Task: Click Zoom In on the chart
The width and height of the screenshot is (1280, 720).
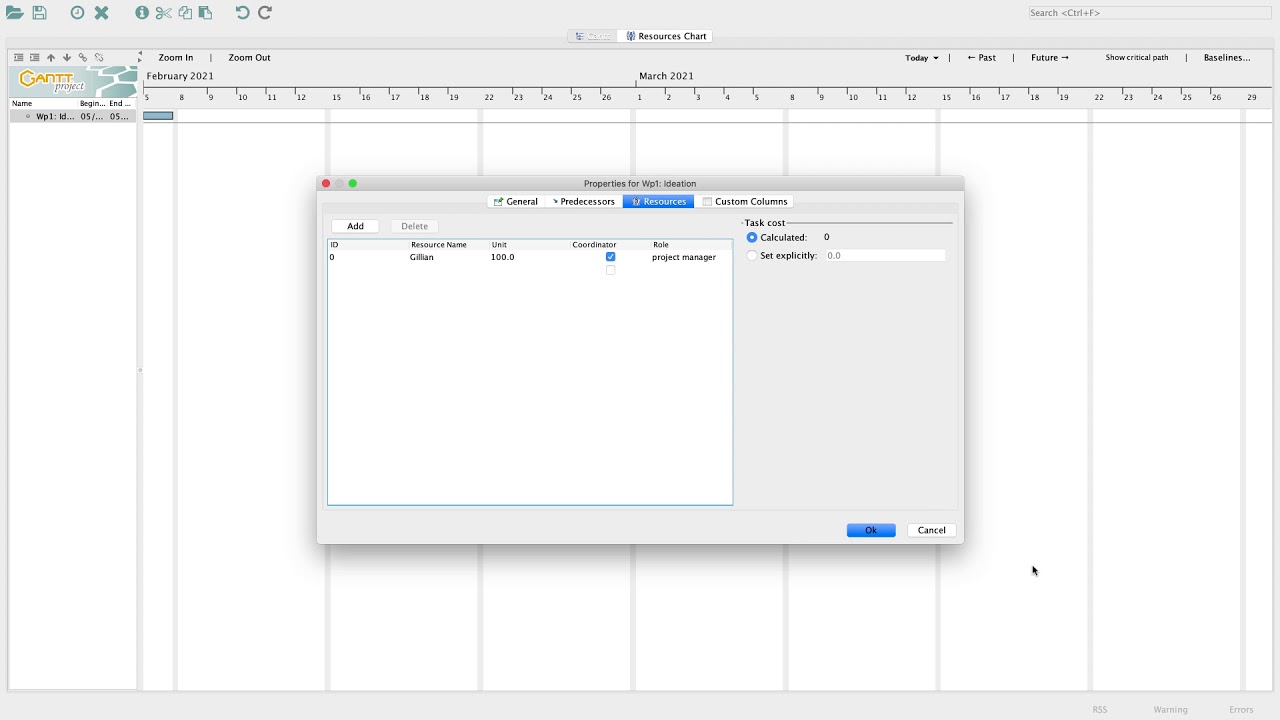Action: point(176,58)
